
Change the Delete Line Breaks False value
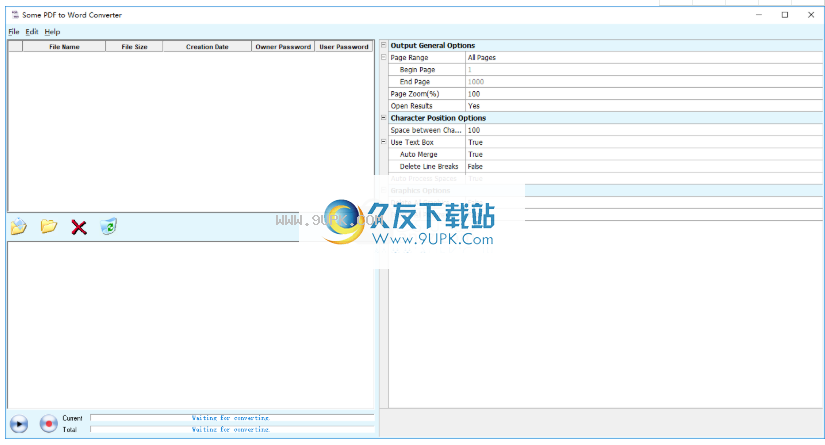[x=644, y=166]
